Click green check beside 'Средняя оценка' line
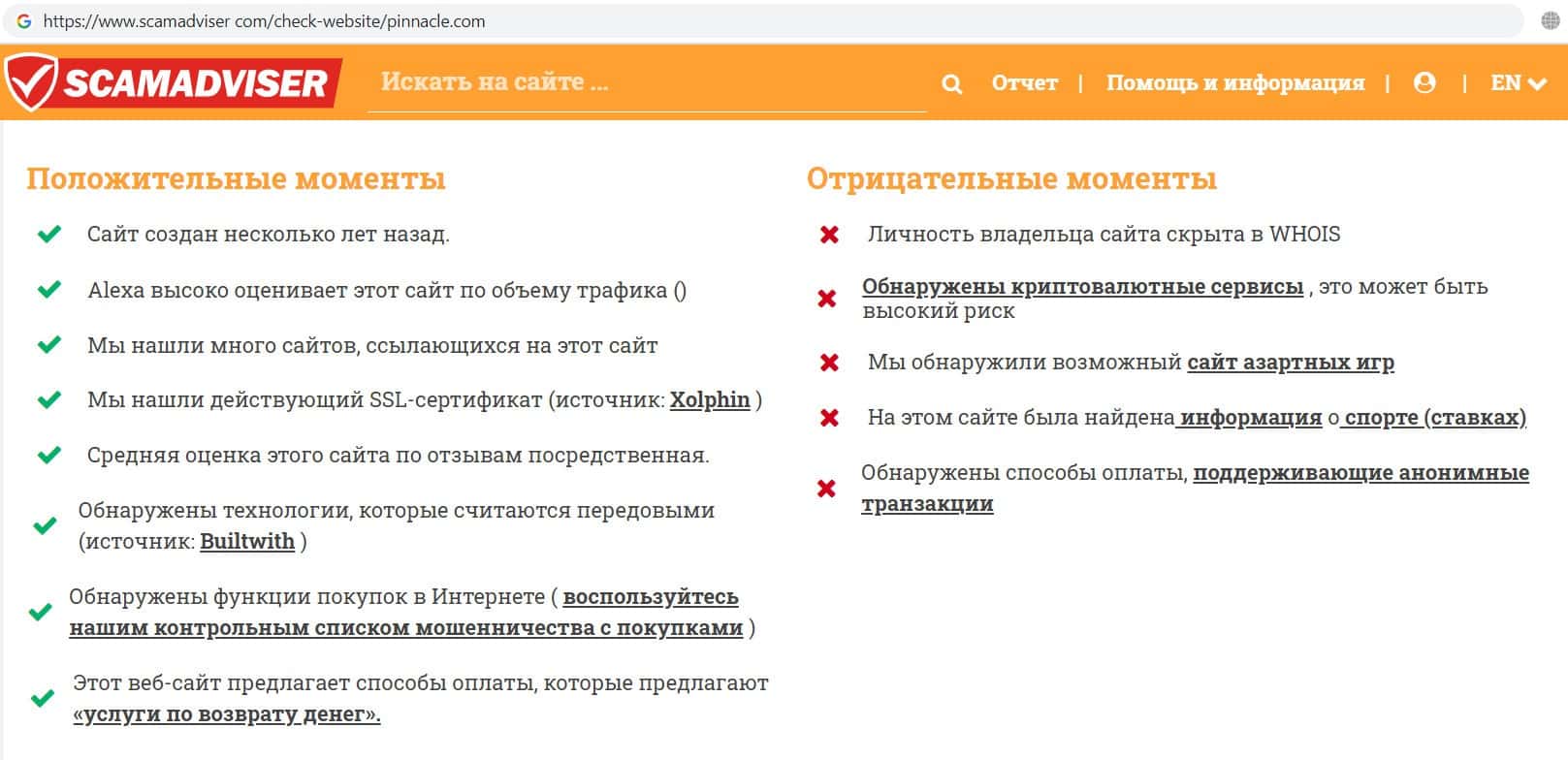1568x760 pixels. [x=48, y=456]
